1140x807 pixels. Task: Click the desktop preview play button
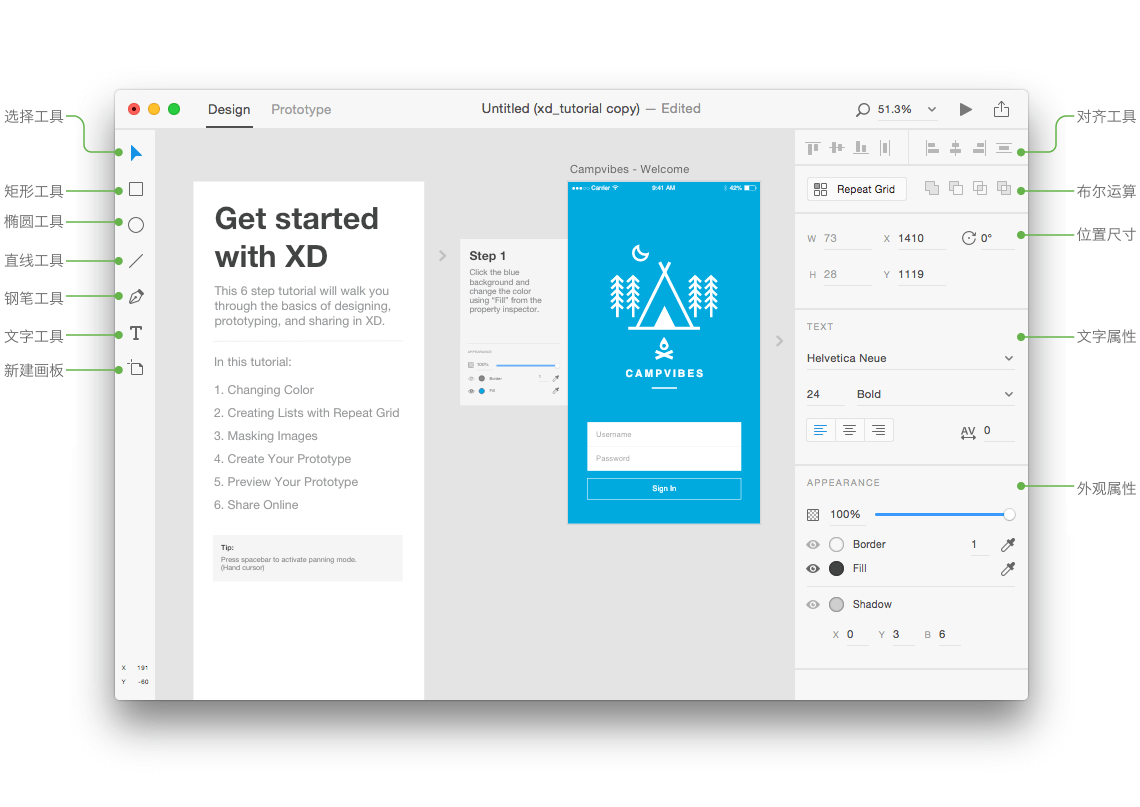(964, 109)
